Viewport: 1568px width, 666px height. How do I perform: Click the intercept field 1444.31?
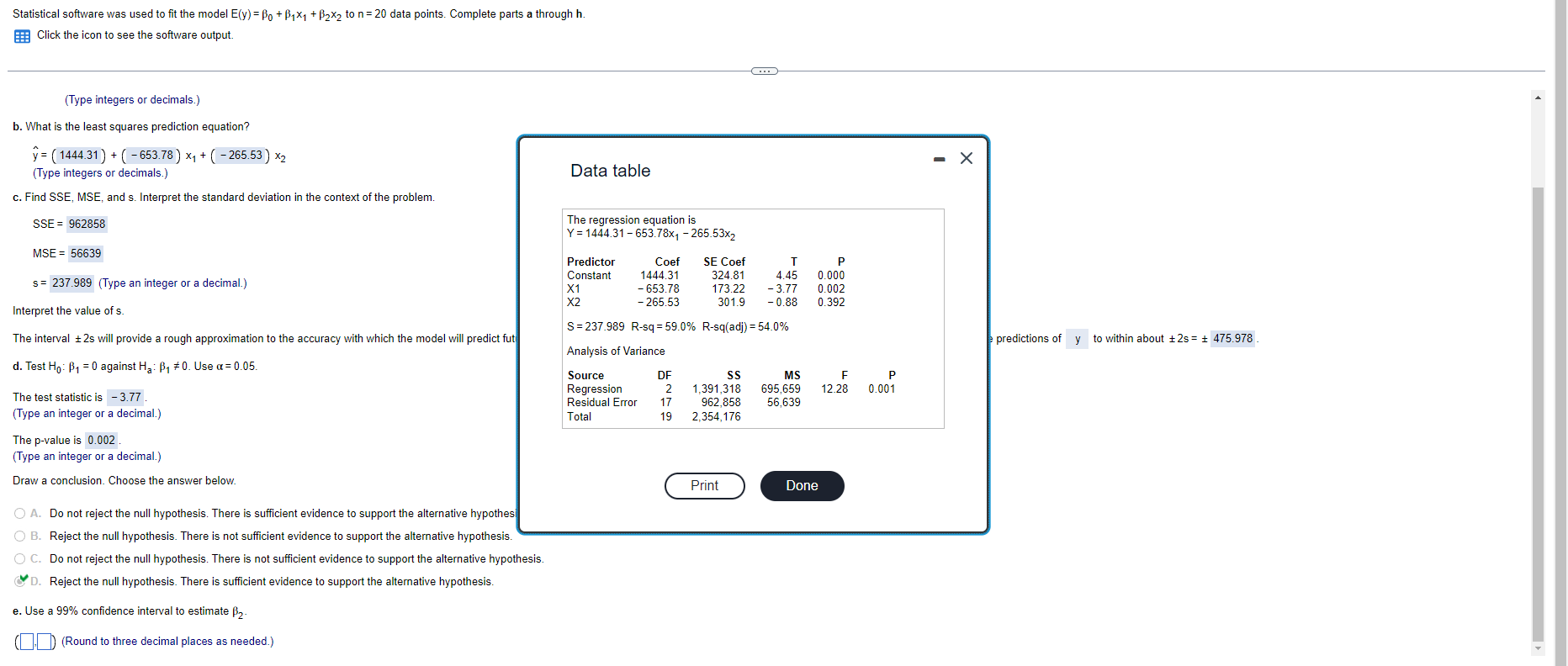point(79,156)
